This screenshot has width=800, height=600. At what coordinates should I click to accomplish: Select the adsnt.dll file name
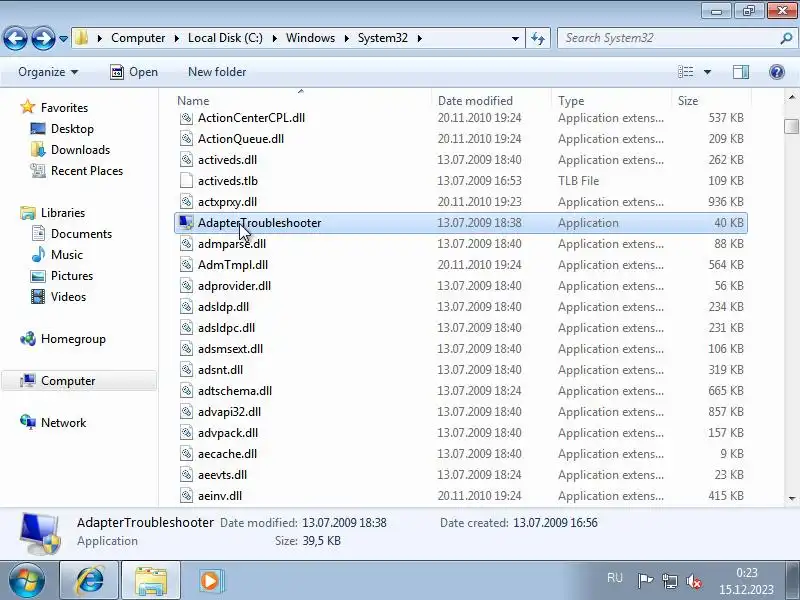[220, 370]
